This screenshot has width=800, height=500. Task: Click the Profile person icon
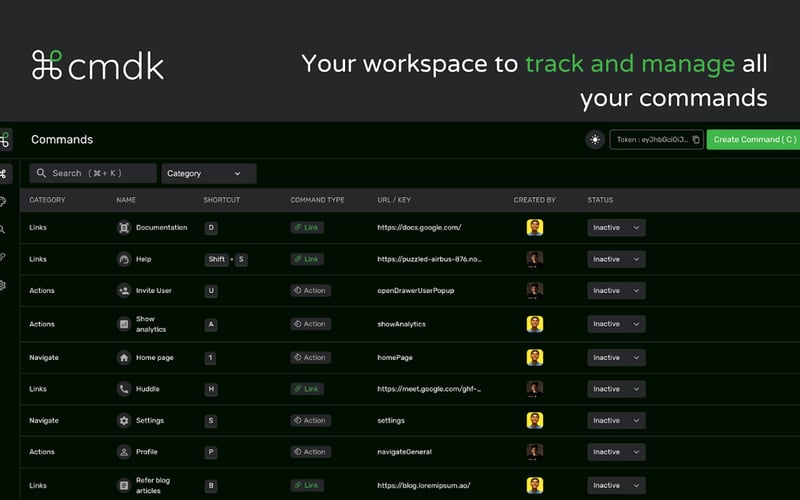coord(123,452)
